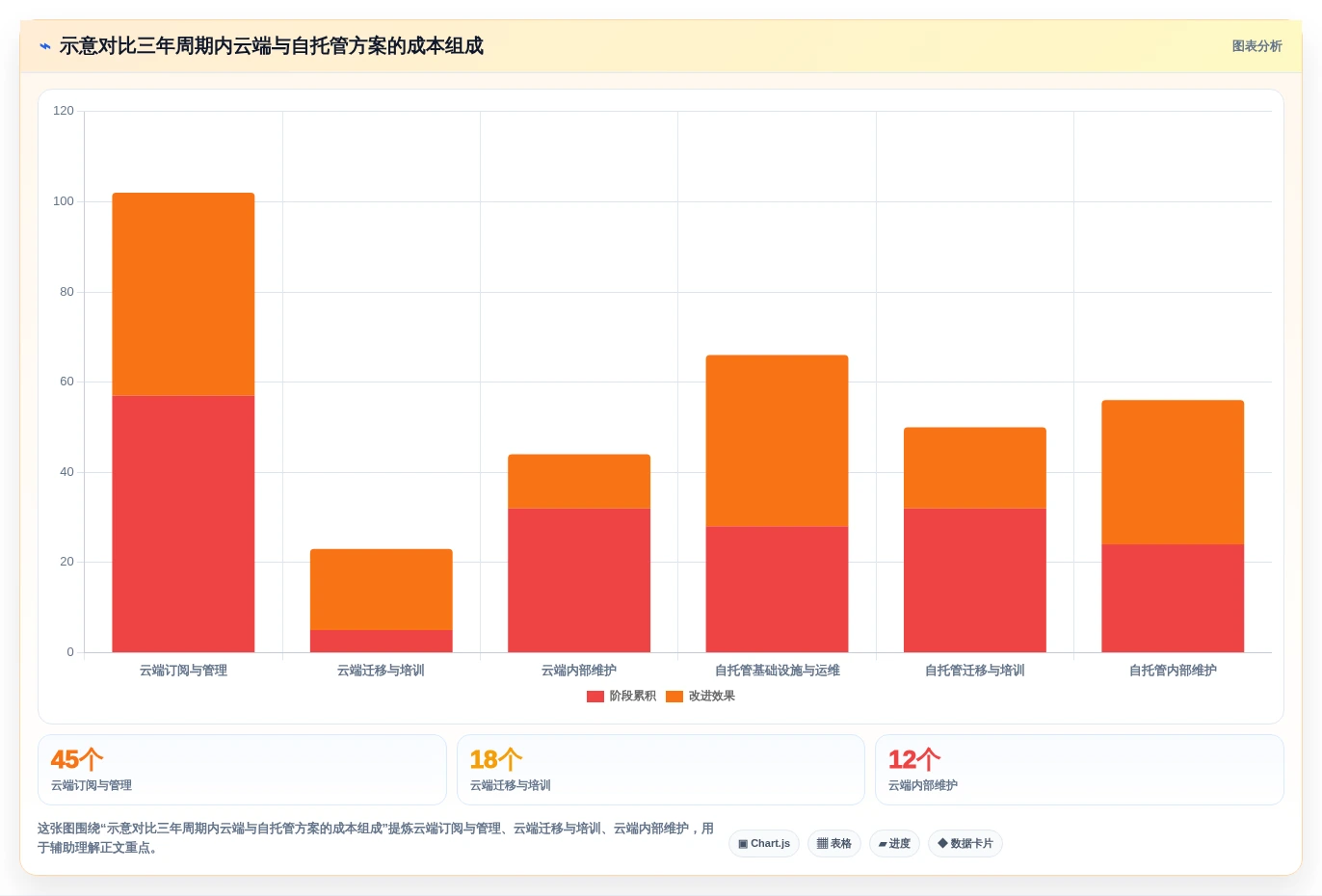Click the description paragraph below the stat cards

[376, 838]
